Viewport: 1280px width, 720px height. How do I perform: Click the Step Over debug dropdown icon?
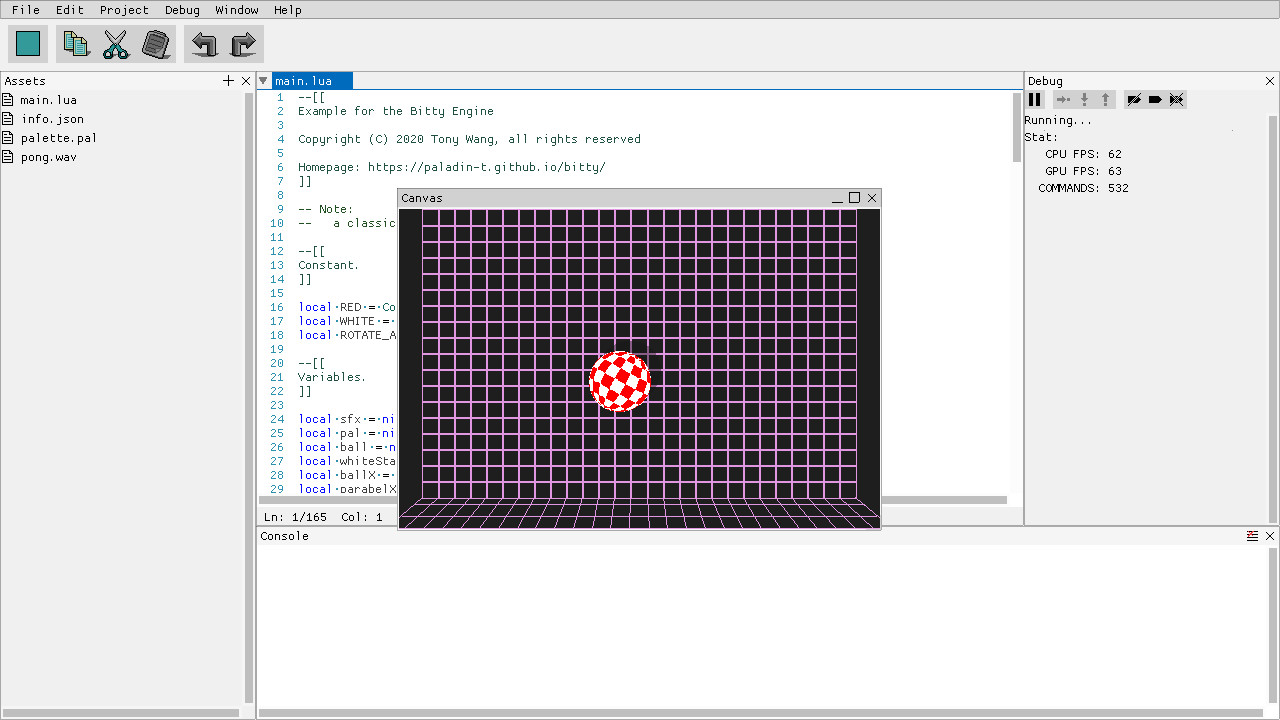(x=1062, y=99)
